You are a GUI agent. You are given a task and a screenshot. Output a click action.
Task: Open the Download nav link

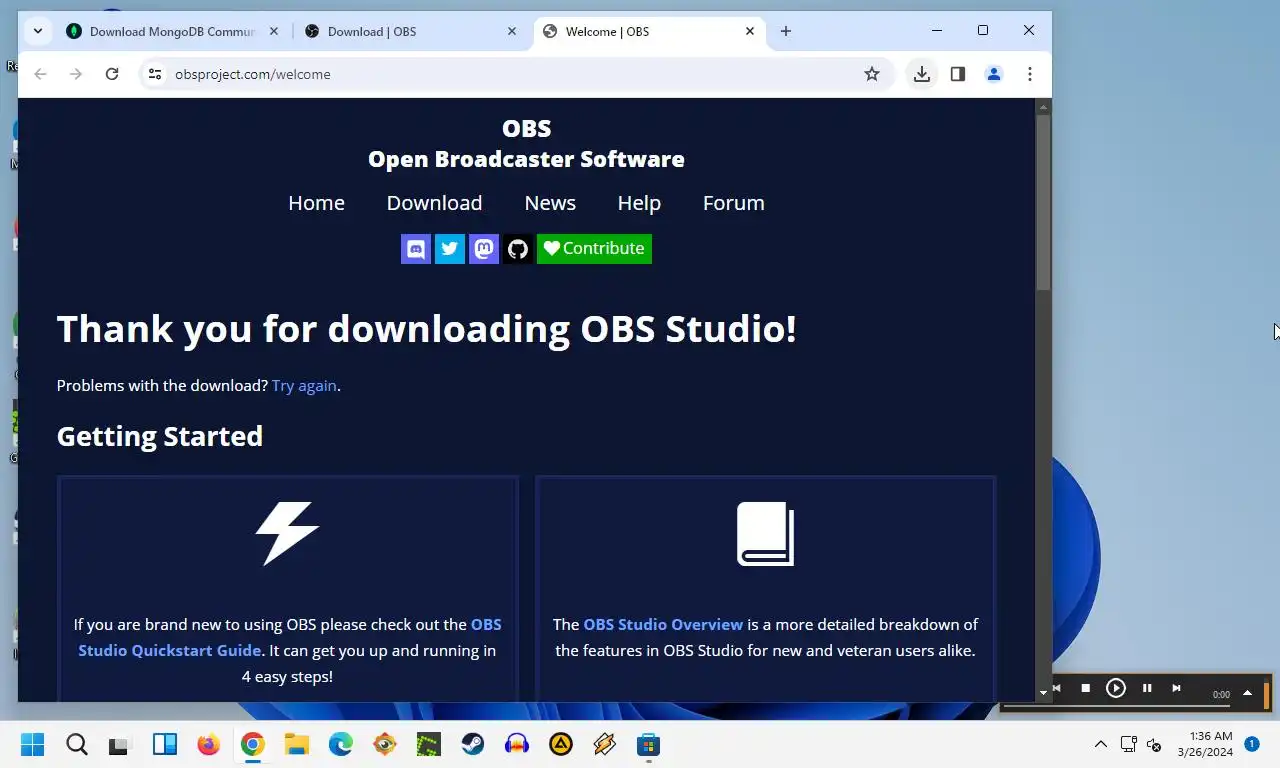434,203
